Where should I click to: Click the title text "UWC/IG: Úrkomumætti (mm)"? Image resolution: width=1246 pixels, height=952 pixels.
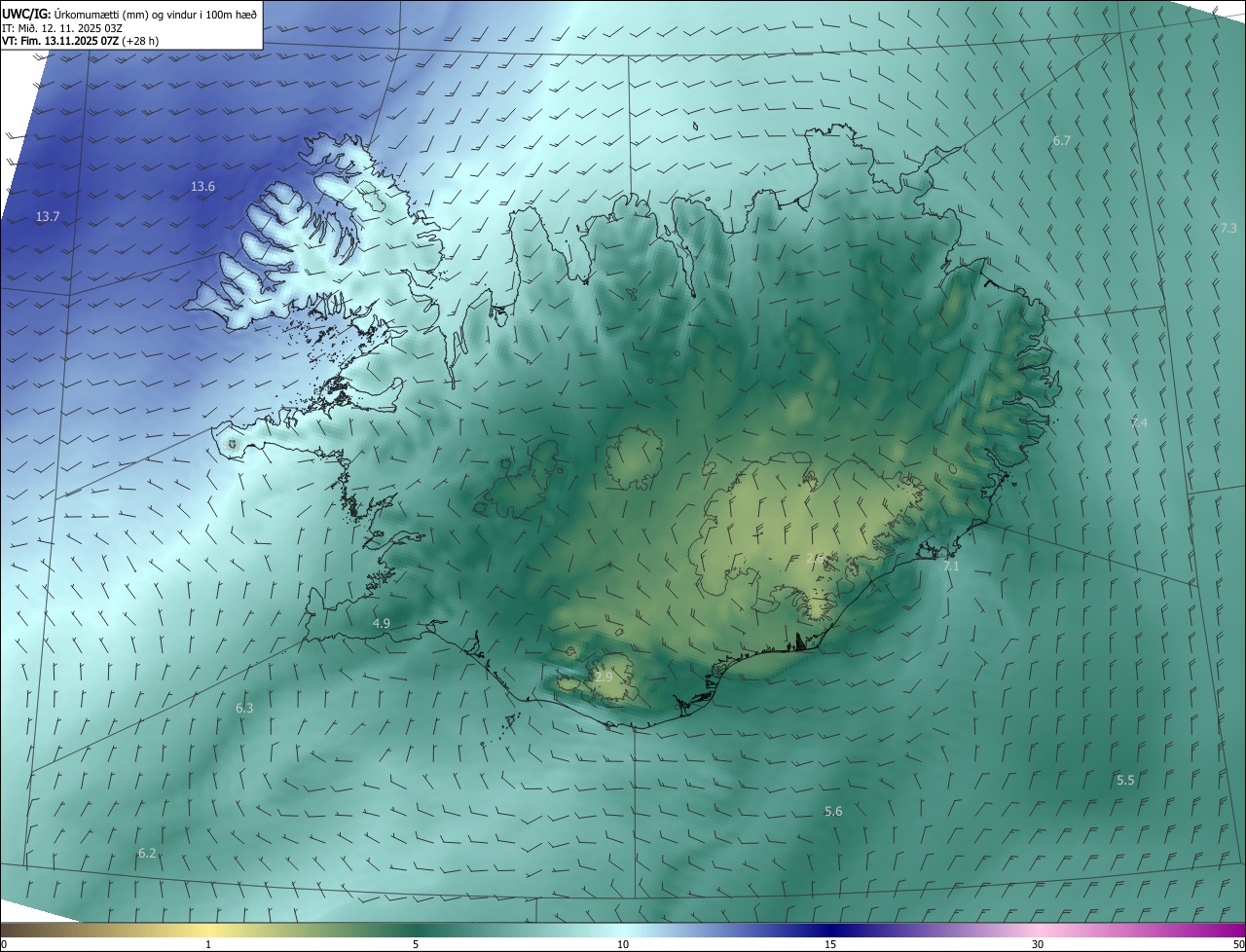point(73,14)
